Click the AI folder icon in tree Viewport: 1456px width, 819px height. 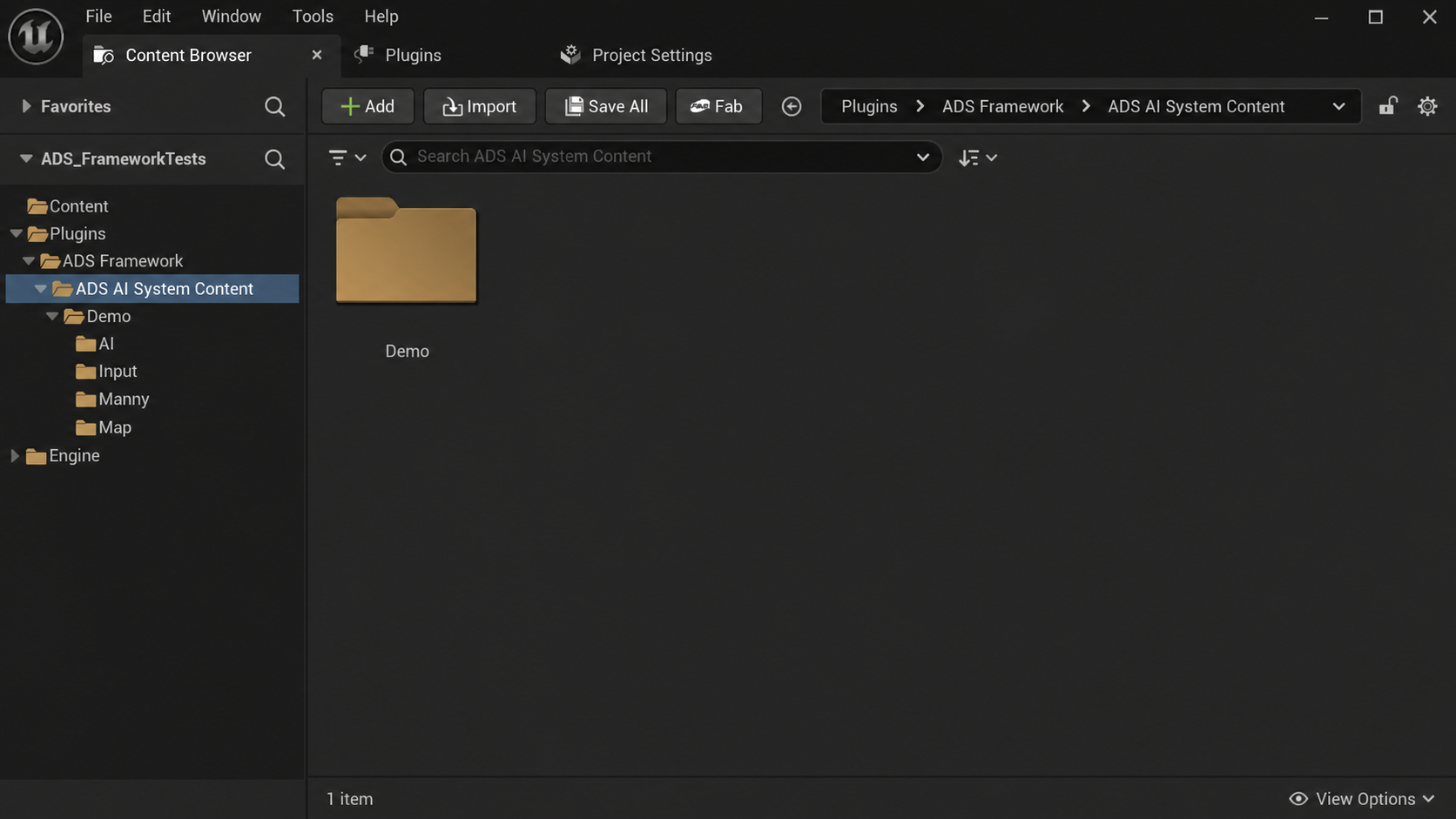[85, 344]
